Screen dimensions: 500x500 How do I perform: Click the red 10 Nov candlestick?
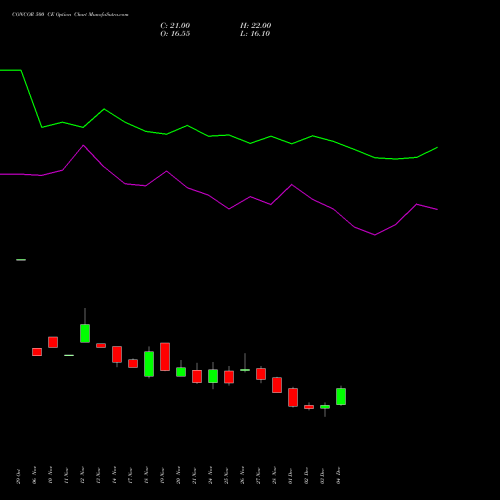click(x=53, y=342)
